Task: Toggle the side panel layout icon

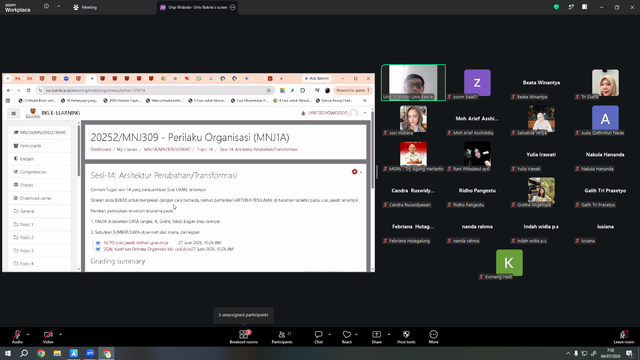Action: [x=585, y=7]
